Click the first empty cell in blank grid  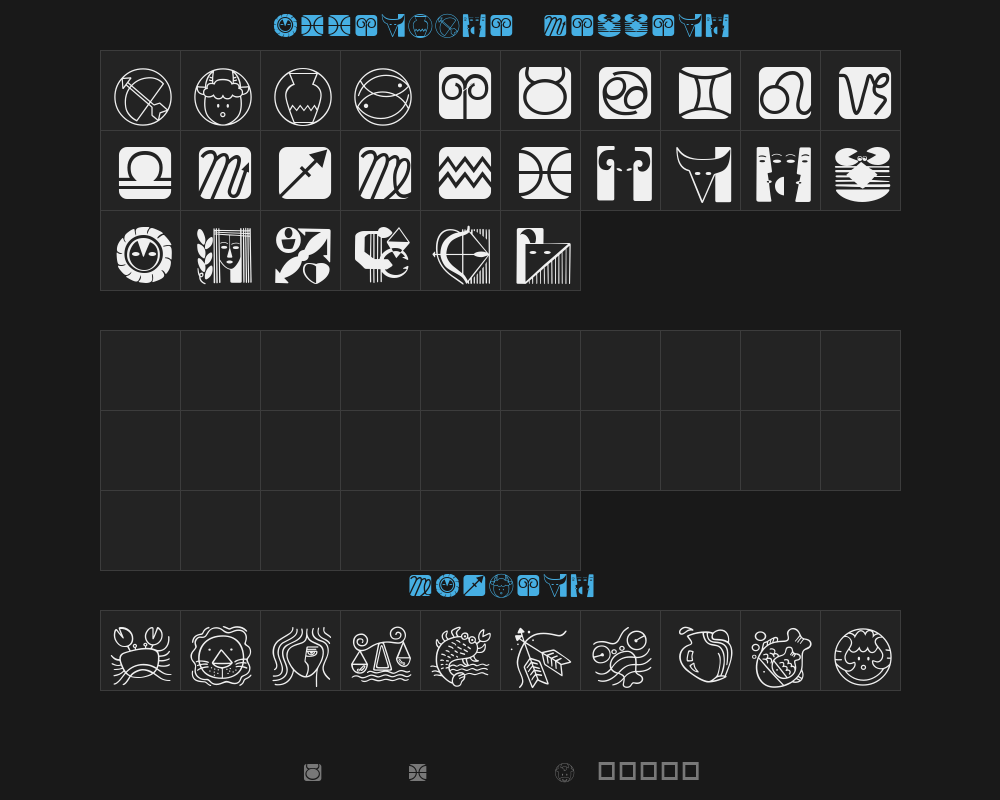pyautogui.click(x=140, y=371)
